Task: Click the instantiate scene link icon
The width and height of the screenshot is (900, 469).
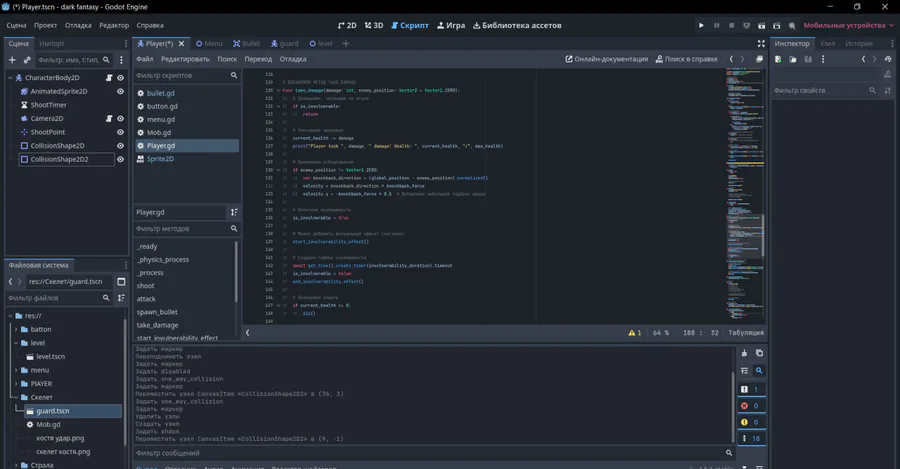Action: coord(27,60)
